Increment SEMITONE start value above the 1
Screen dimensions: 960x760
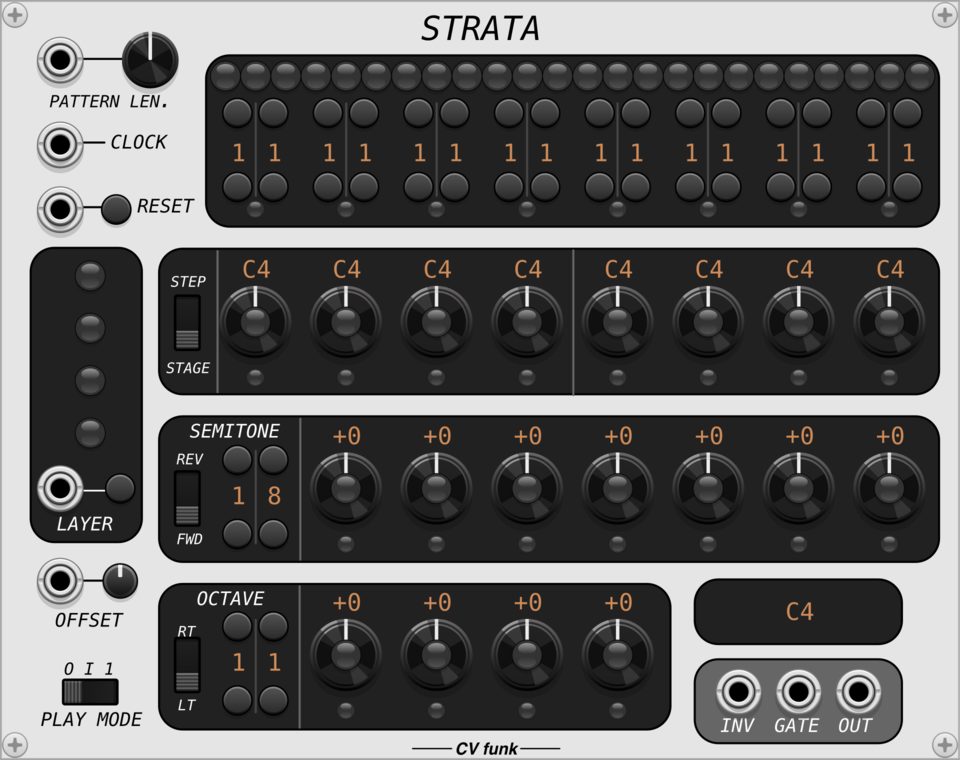click(236, 458)
